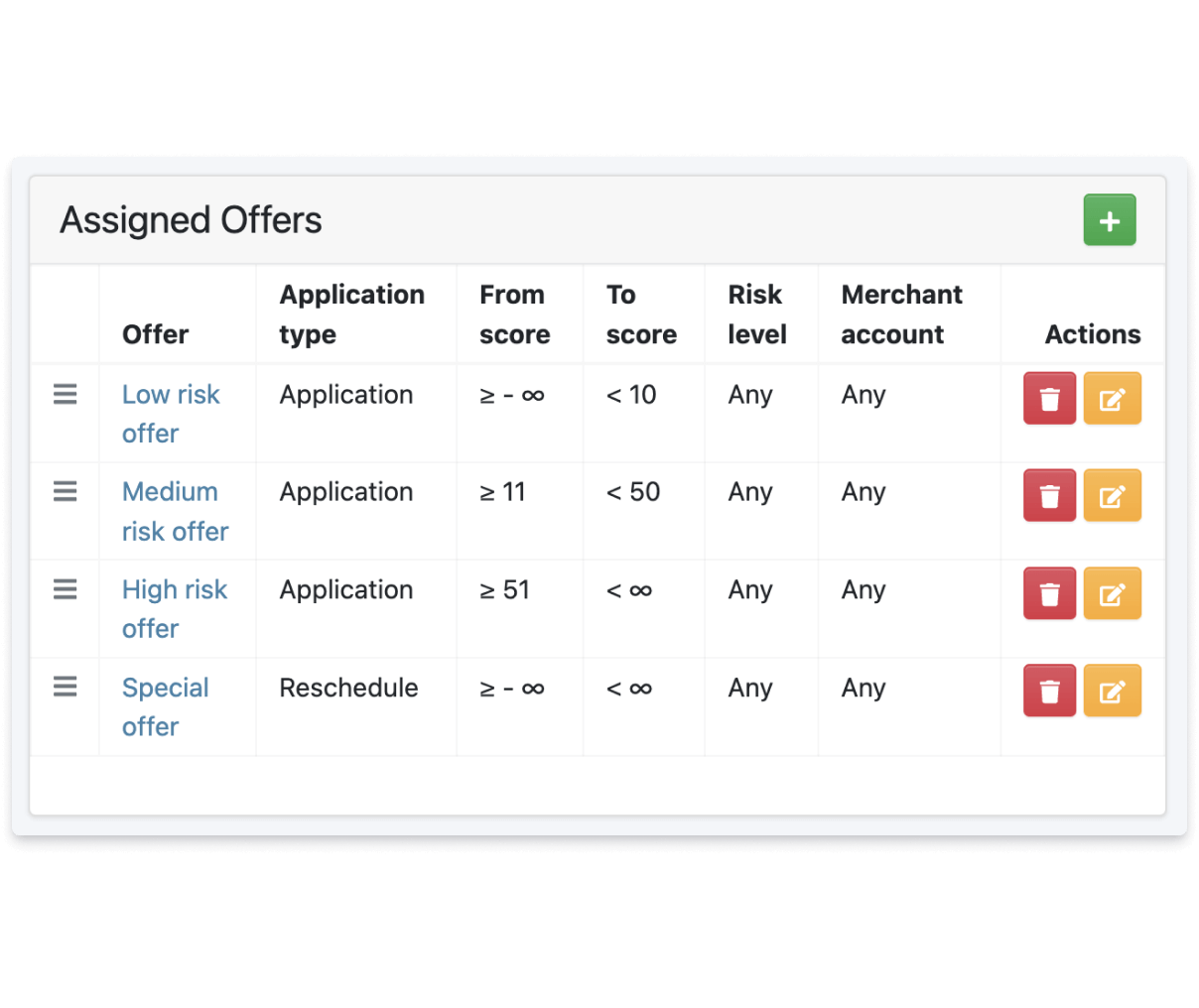Grab the drag handle for High risk offer
This screenshot has height=1008, width=1199.
coord(65,589)
